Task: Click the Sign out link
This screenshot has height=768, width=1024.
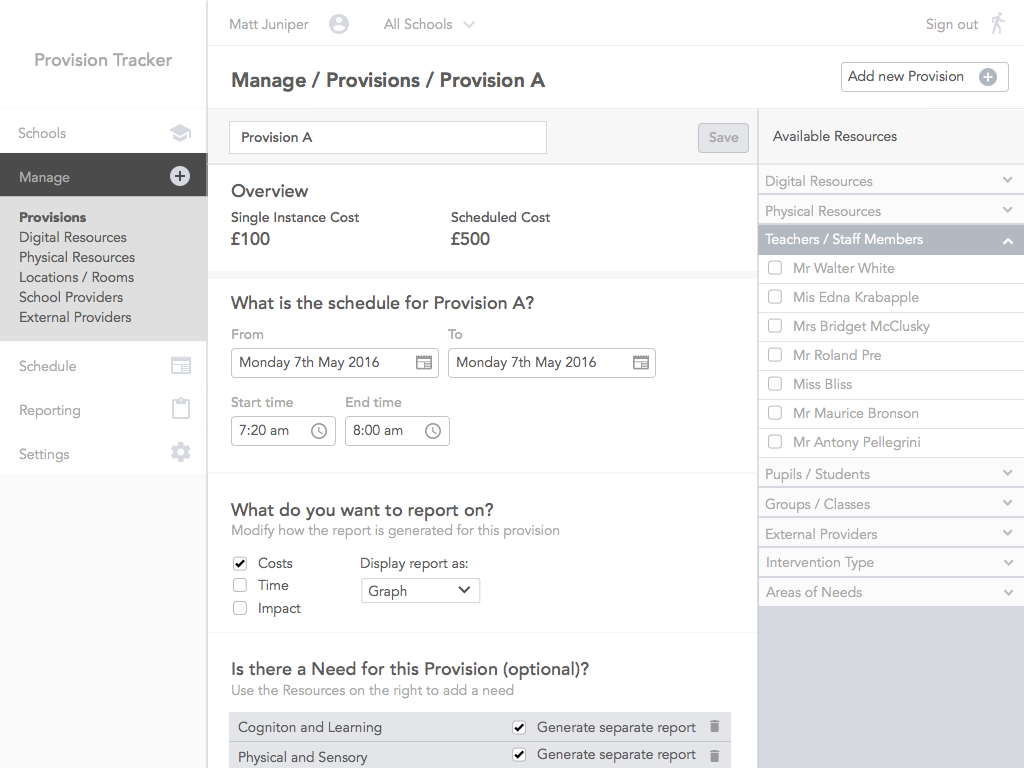Action: tap(952, 24)
